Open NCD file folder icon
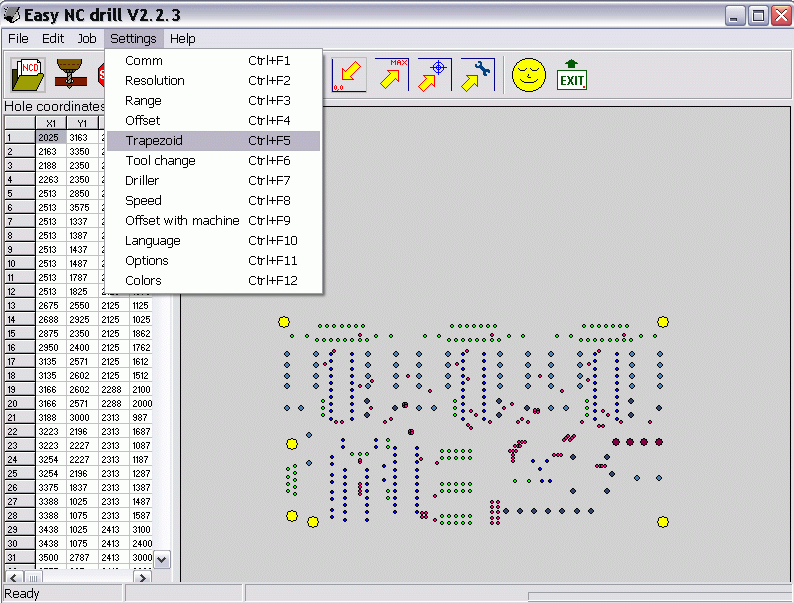The width and height of the screenshot is (794, 603). 28,74
